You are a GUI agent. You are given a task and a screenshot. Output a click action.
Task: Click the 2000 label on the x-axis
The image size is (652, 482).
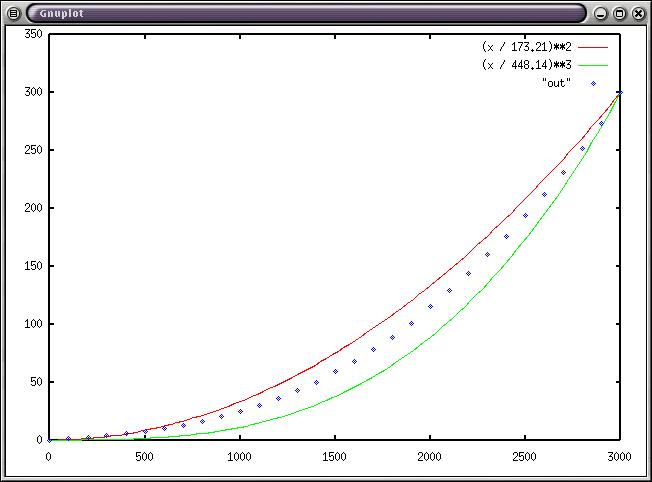coord(429,456)
